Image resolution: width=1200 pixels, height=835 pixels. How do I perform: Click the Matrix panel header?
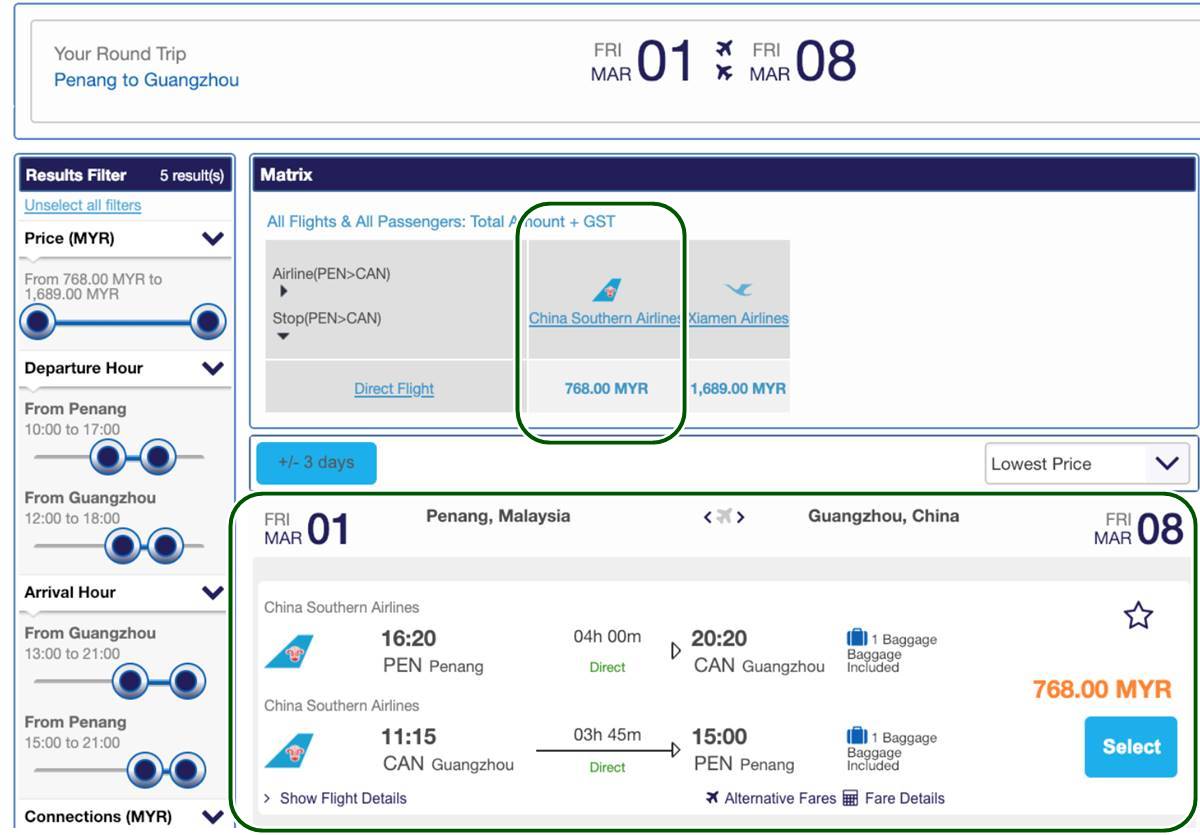724,175
